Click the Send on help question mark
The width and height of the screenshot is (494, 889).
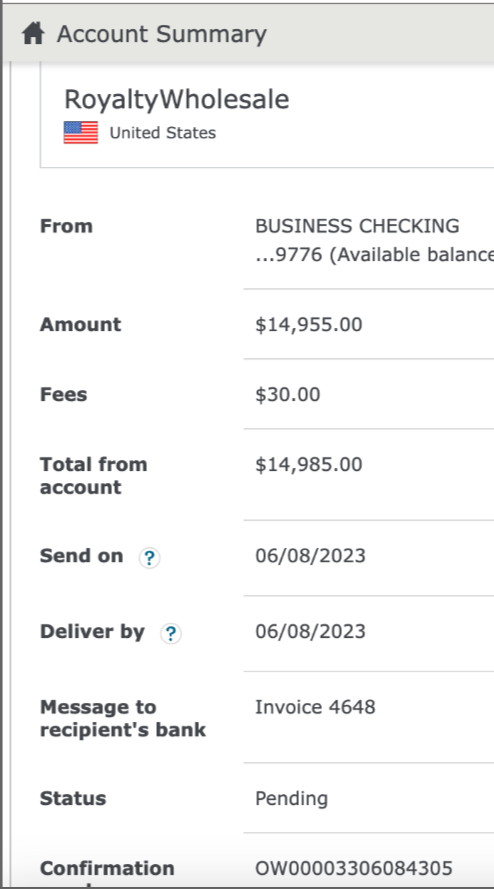click(x=150, y=558)
